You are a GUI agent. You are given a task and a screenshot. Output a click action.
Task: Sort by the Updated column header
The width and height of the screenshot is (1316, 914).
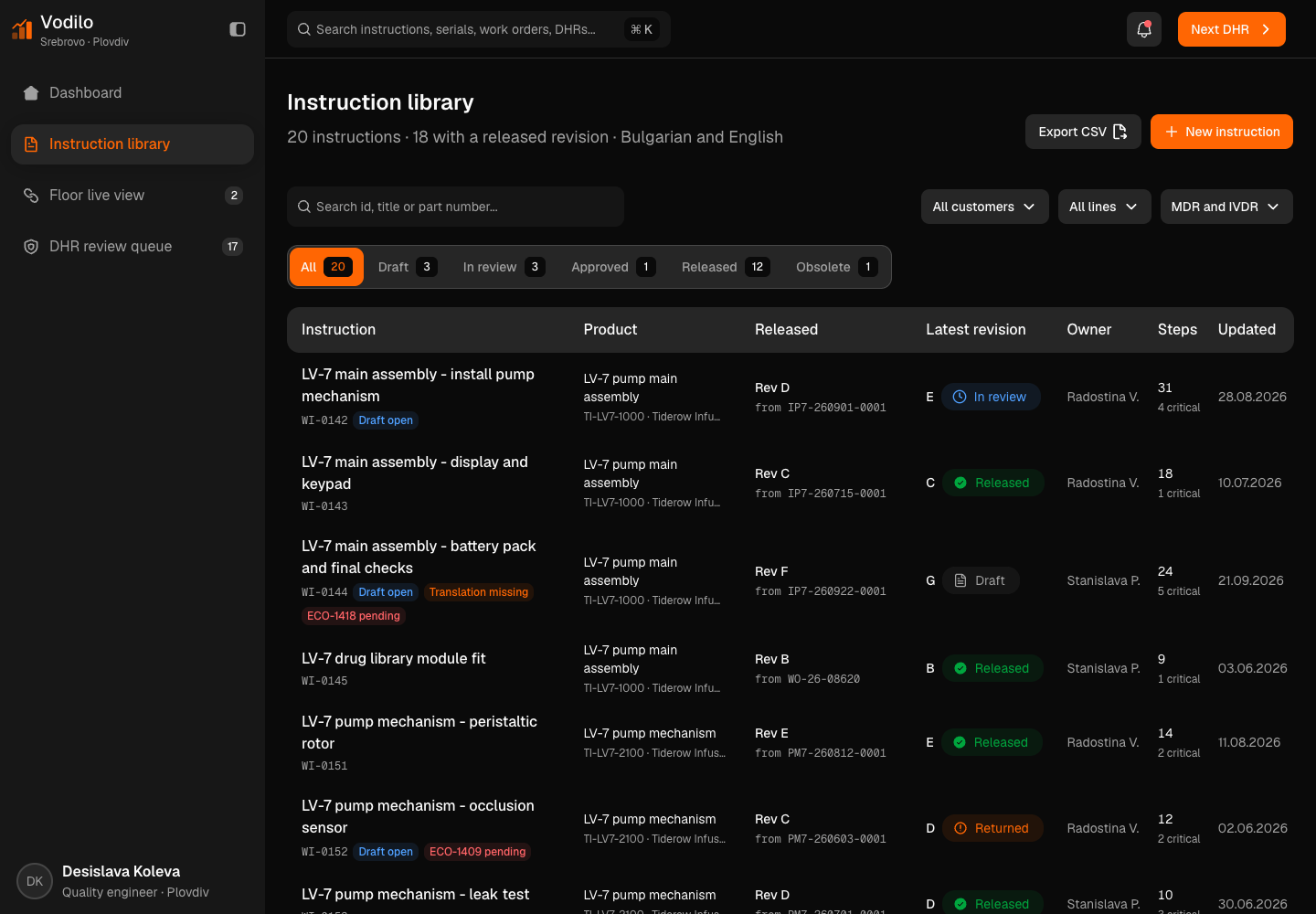coord(1247,330)
